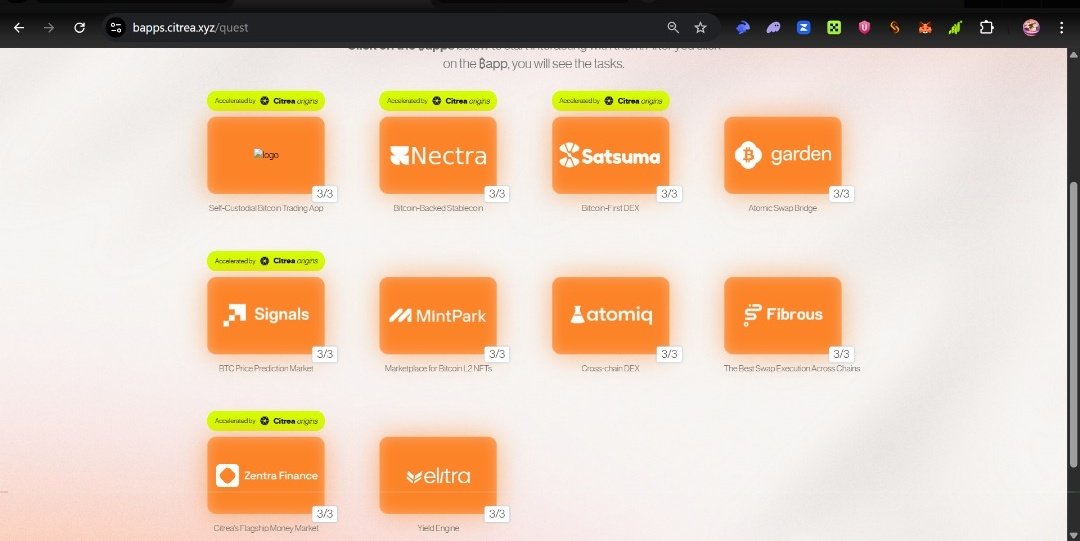Open the Zentra Finance bapp card
1080x541 pixels.
266,475
